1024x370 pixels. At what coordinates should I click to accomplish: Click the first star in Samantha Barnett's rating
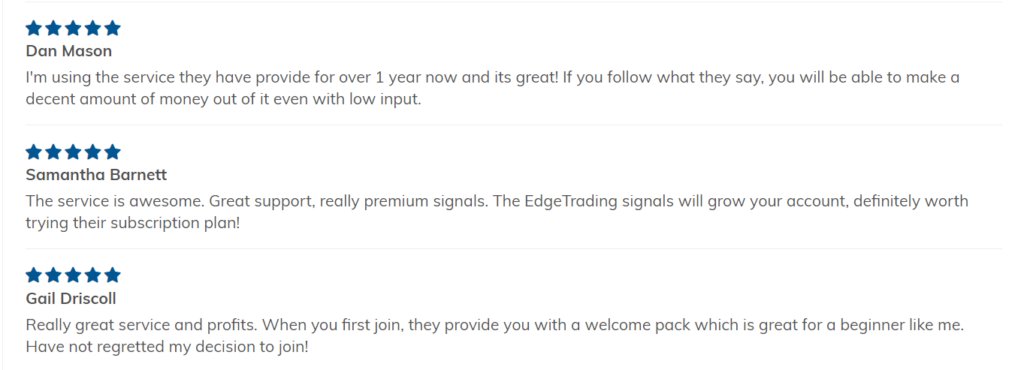pyautogui.click(x=34, y=152)
